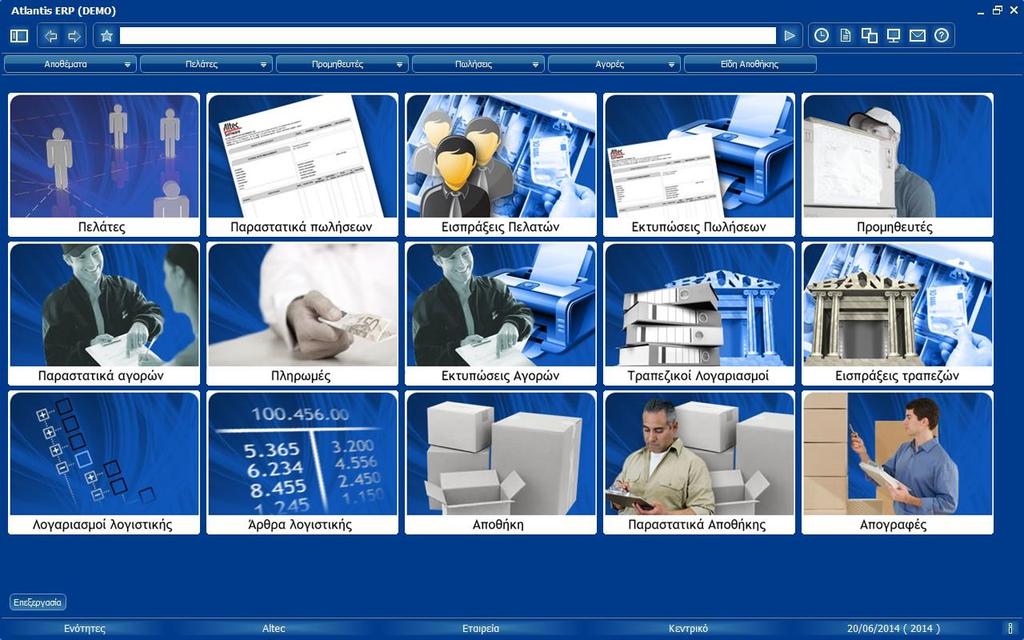Click the address bar input field
This screenshot has height=640, width=1024.
click(x=447, y=36)
